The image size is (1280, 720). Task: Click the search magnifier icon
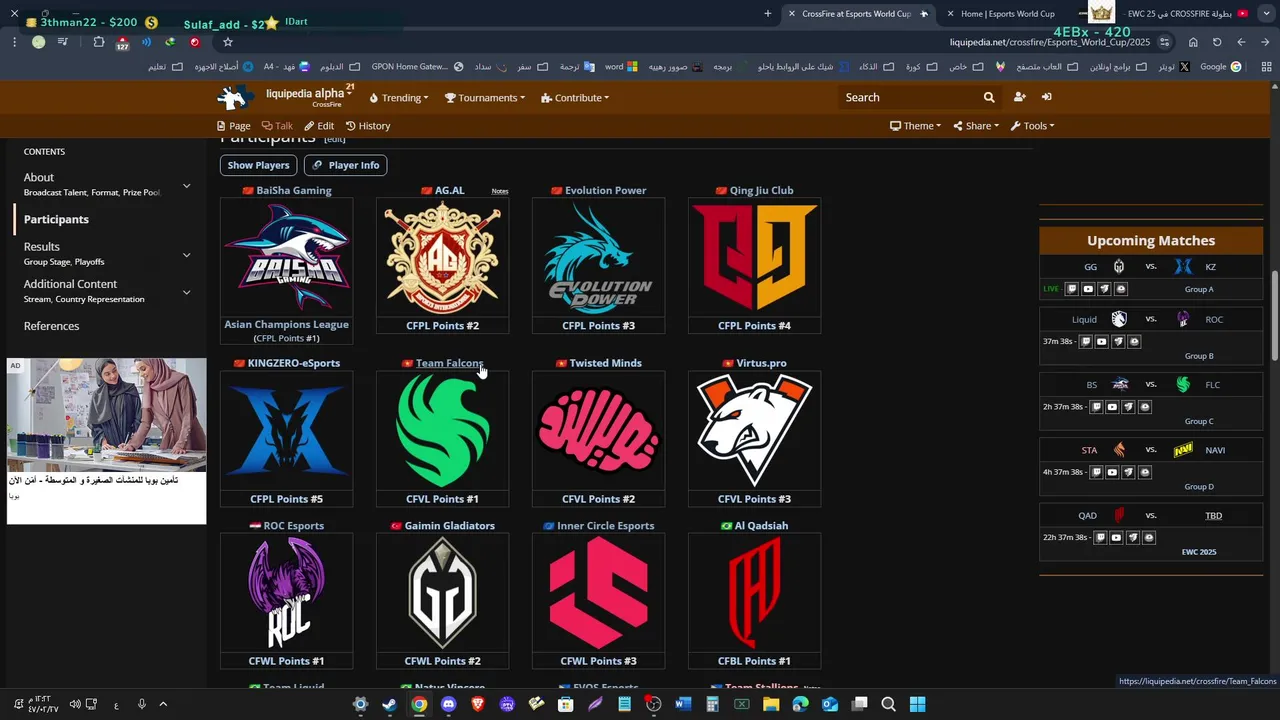[989, 97]
